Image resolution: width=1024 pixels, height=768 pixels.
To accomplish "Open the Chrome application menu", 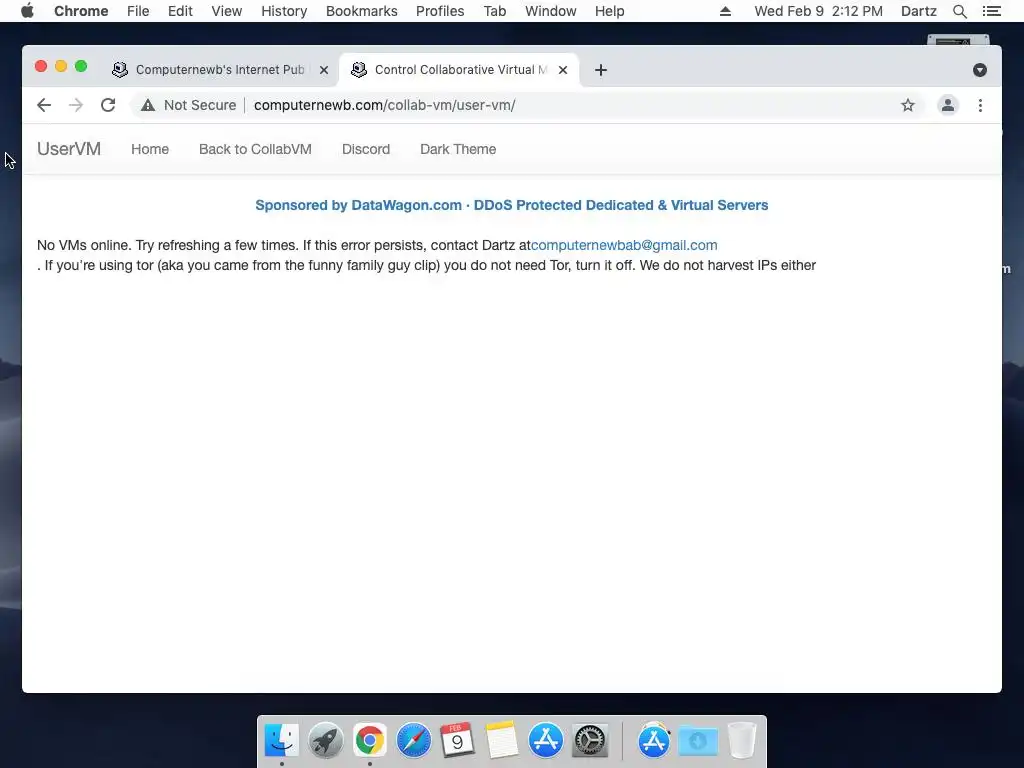I will tap(81, 11).
